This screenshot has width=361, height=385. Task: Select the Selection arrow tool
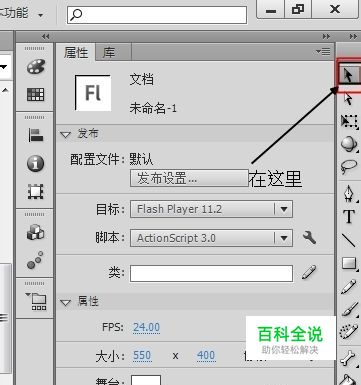pyautogui.click(x=349, y=75)
